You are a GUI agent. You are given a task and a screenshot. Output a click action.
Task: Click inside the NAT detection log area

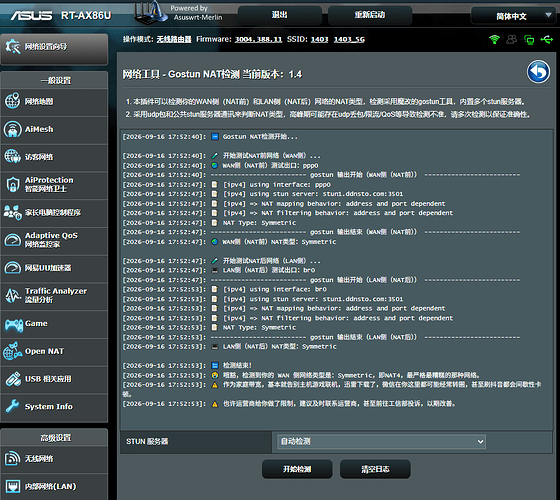(336, 280)
